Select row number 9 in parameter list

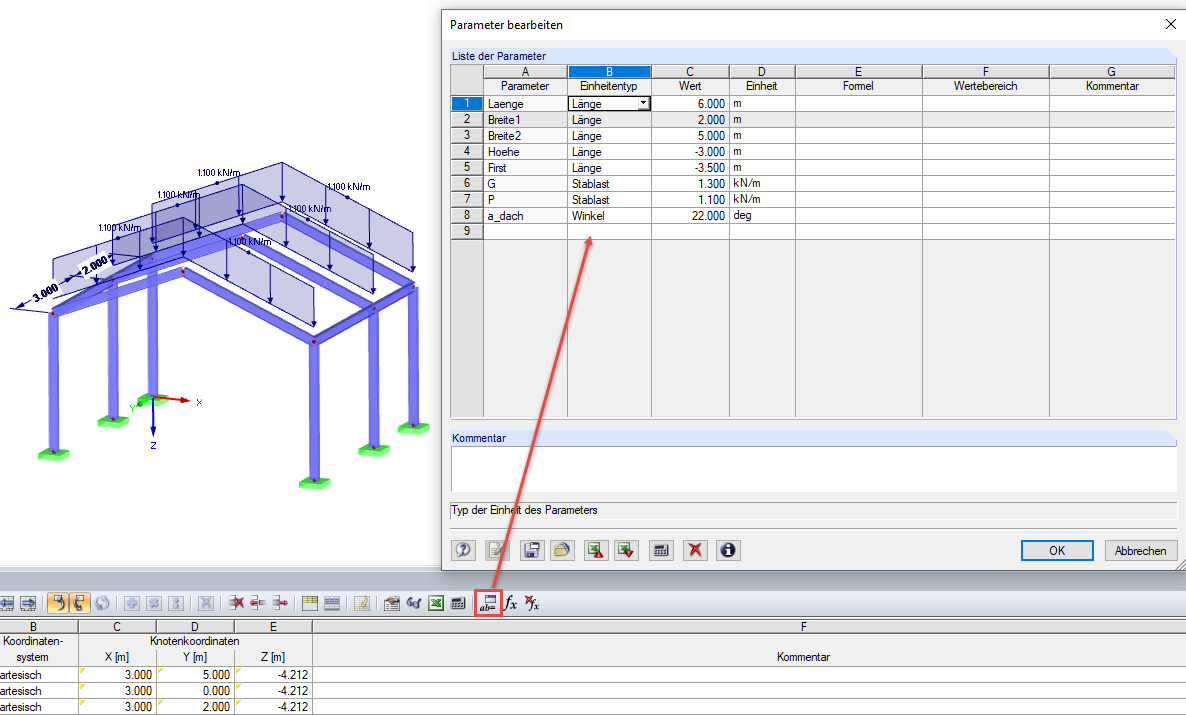[x=467, y=231]
